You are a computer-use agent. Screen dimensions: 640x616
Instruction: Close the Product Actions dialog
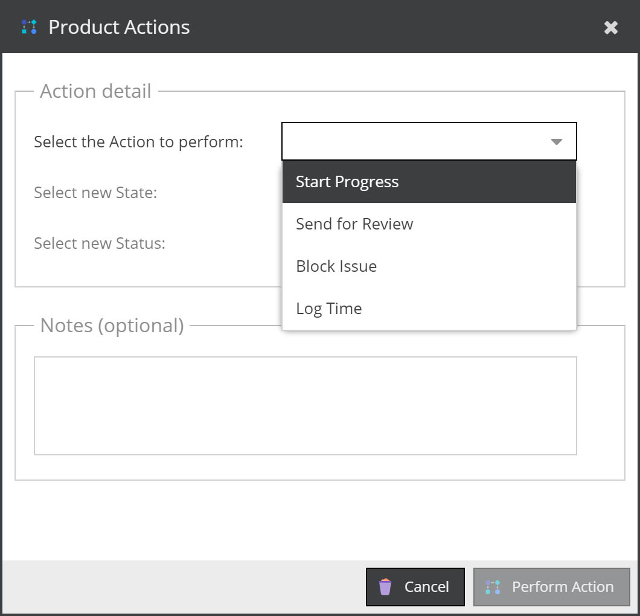[x=611, y=28]
